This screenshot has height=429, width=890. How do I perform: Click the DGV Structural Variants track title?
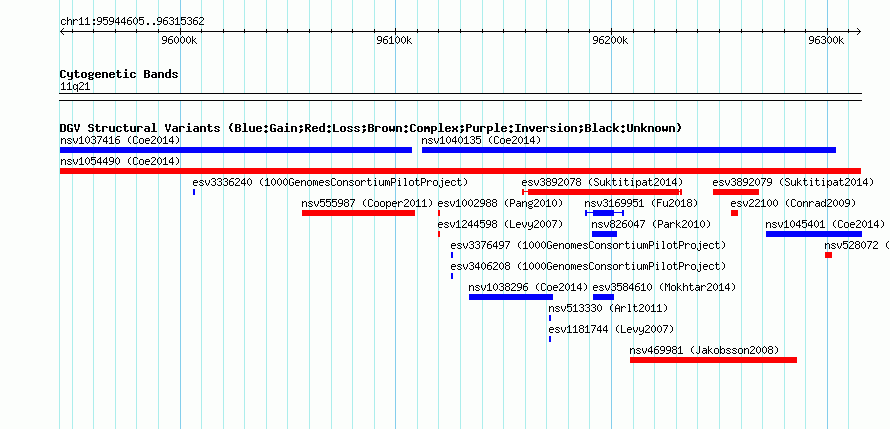(x=371, y=128)
